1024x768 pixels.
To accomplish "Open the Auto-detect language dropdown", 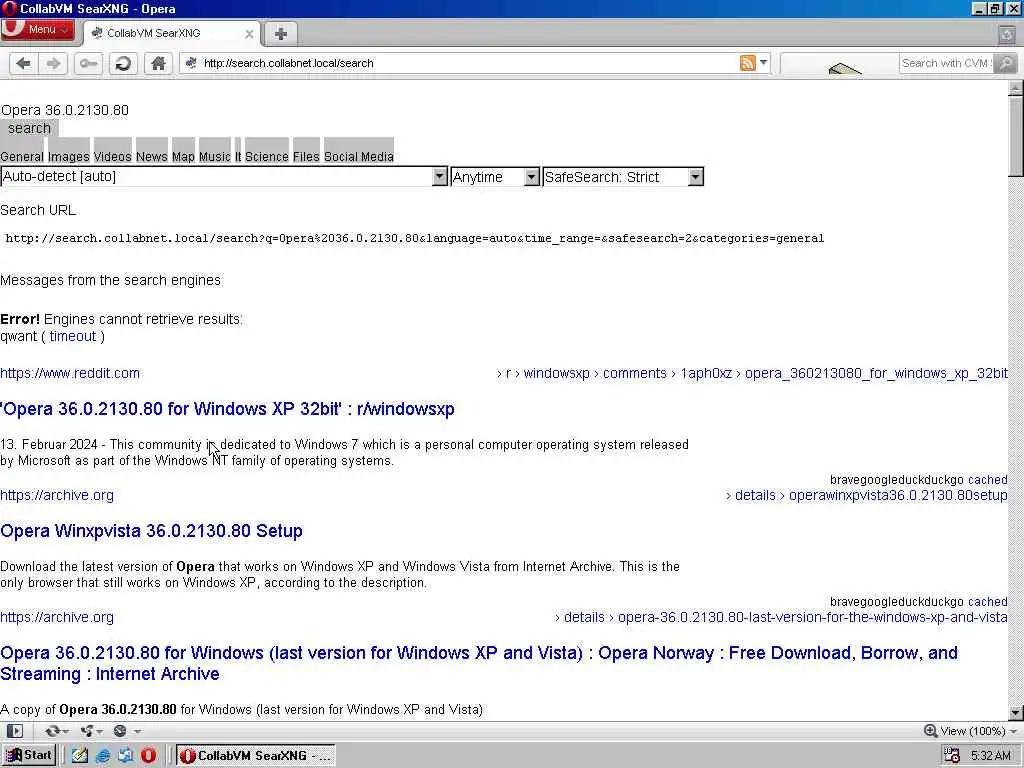I will point(224,176).
